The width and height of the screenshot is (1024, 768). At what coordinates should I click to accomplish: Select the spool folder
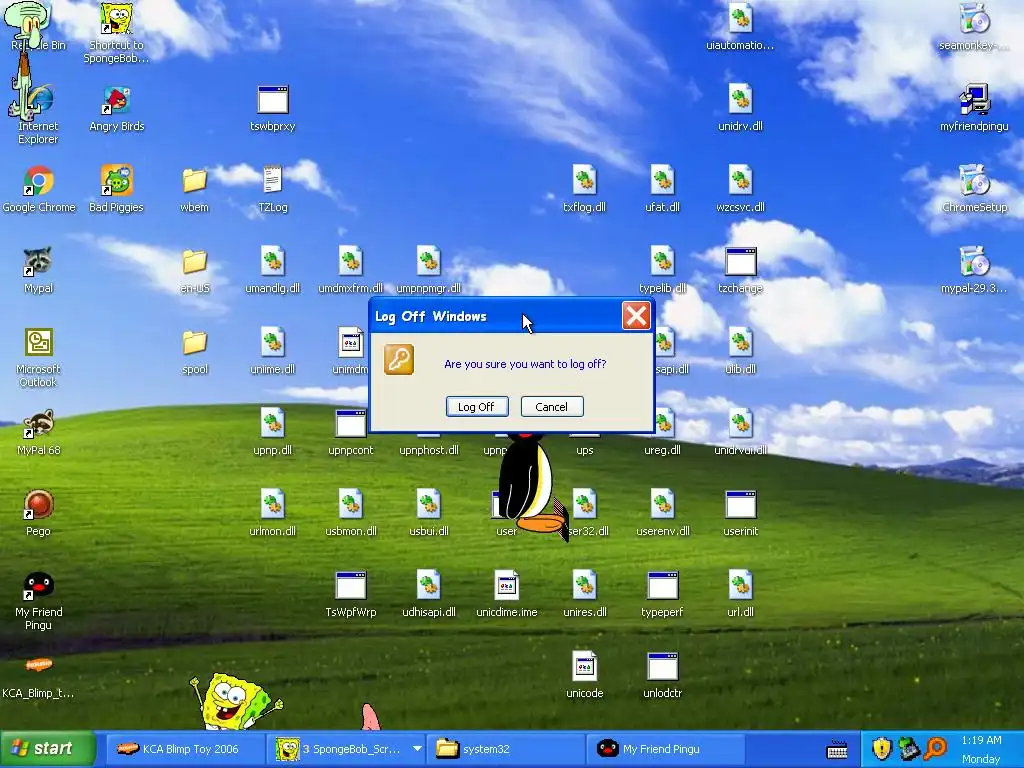[x=195, y=351]
